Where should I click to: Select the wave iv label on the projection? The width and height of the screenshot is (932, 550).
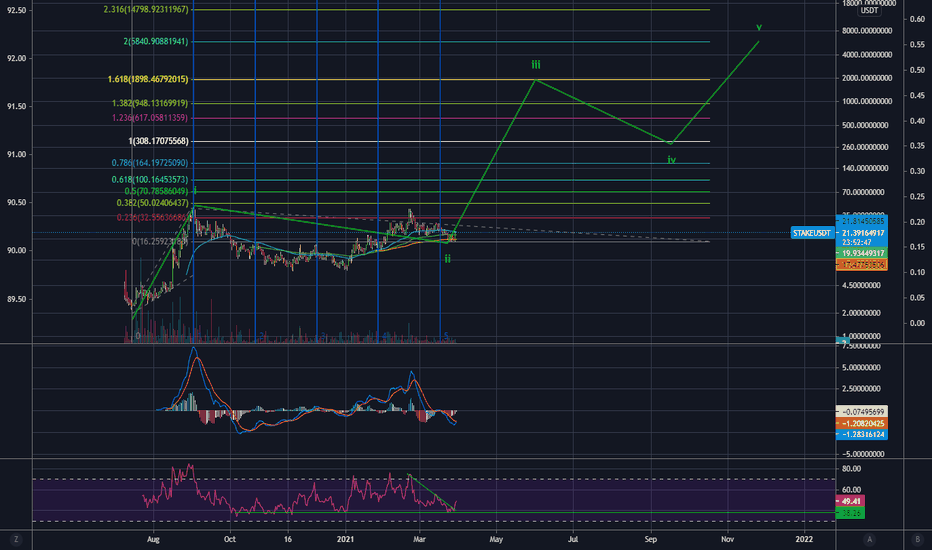[x=672, y=160]
